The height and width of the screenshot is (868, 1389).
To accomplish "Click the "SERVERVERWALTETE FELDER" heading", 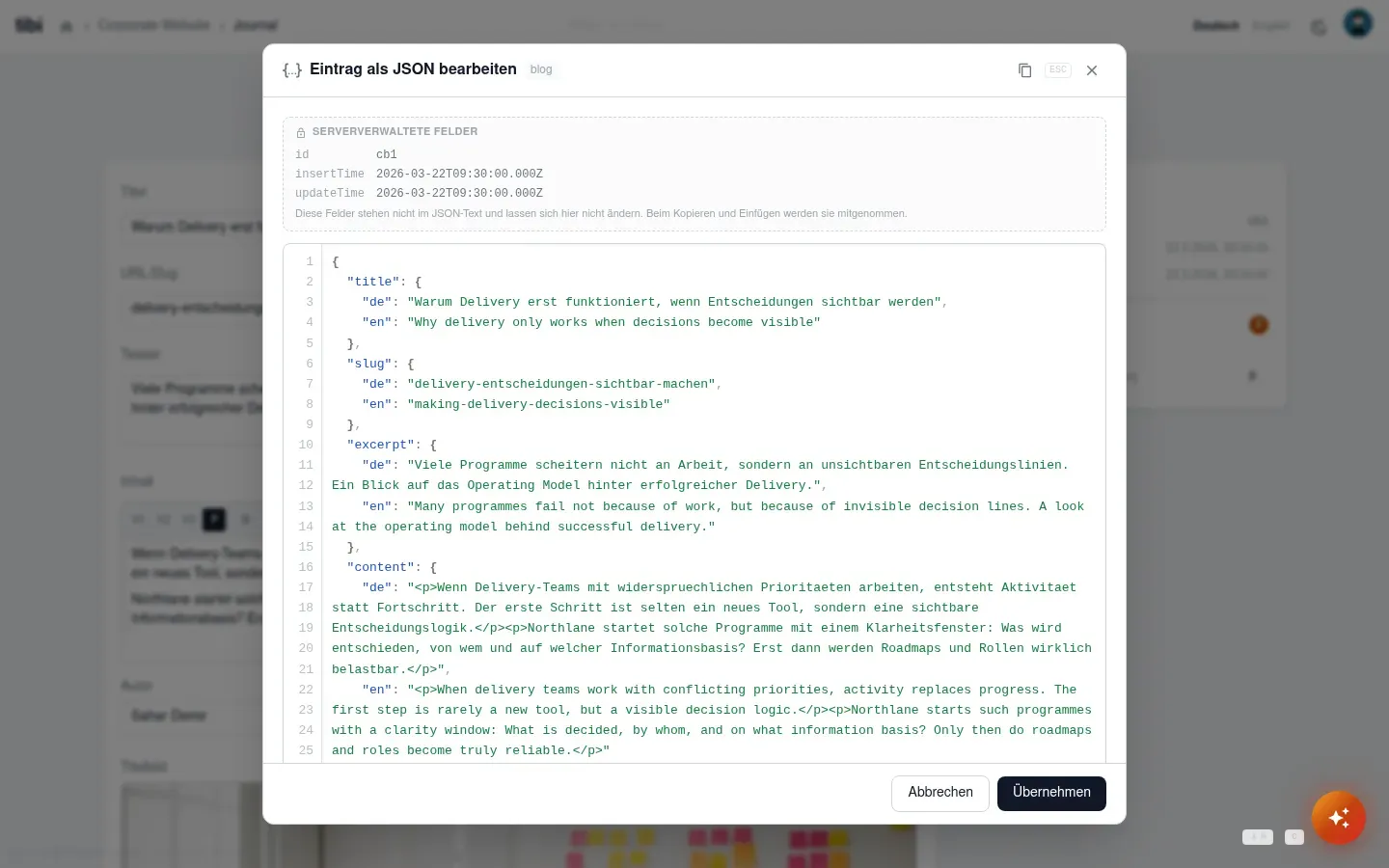I will click(x=395, y=131).
